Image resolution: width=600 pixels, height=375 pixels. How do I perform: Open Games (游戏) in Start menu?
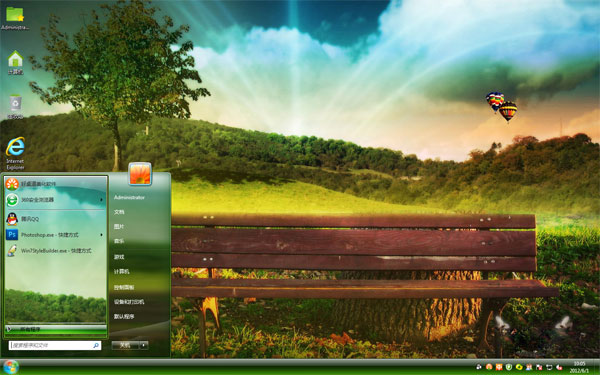(x=119, y=257)
